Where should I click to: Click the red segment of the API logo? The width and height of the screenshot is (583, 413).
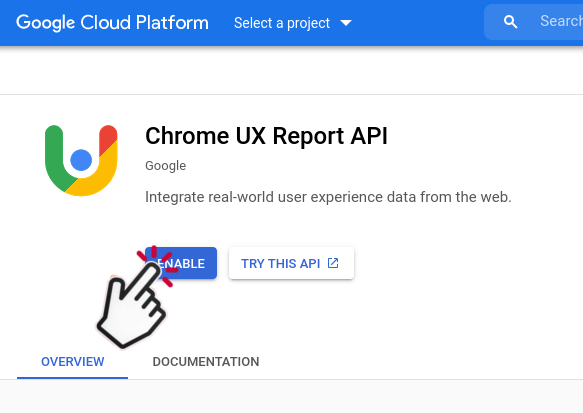108,139
